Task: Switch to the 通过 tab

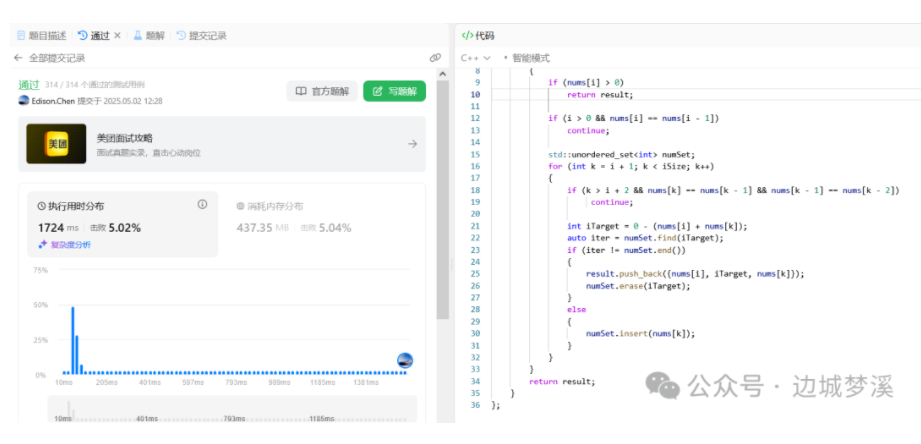Action: (x=94, y=35)
